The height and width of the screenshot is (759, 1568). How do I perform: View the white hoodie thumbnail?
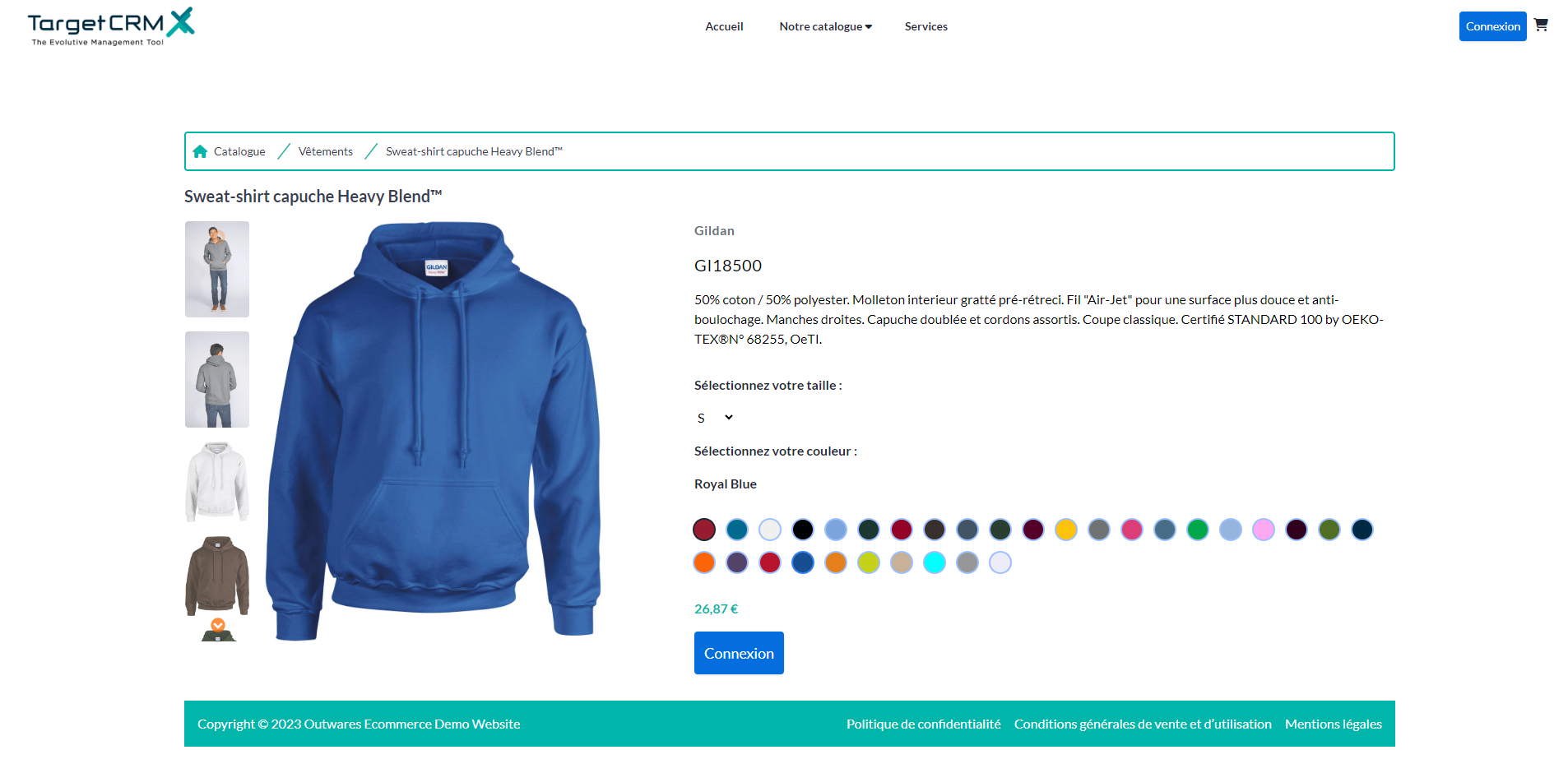pos(217,482)
